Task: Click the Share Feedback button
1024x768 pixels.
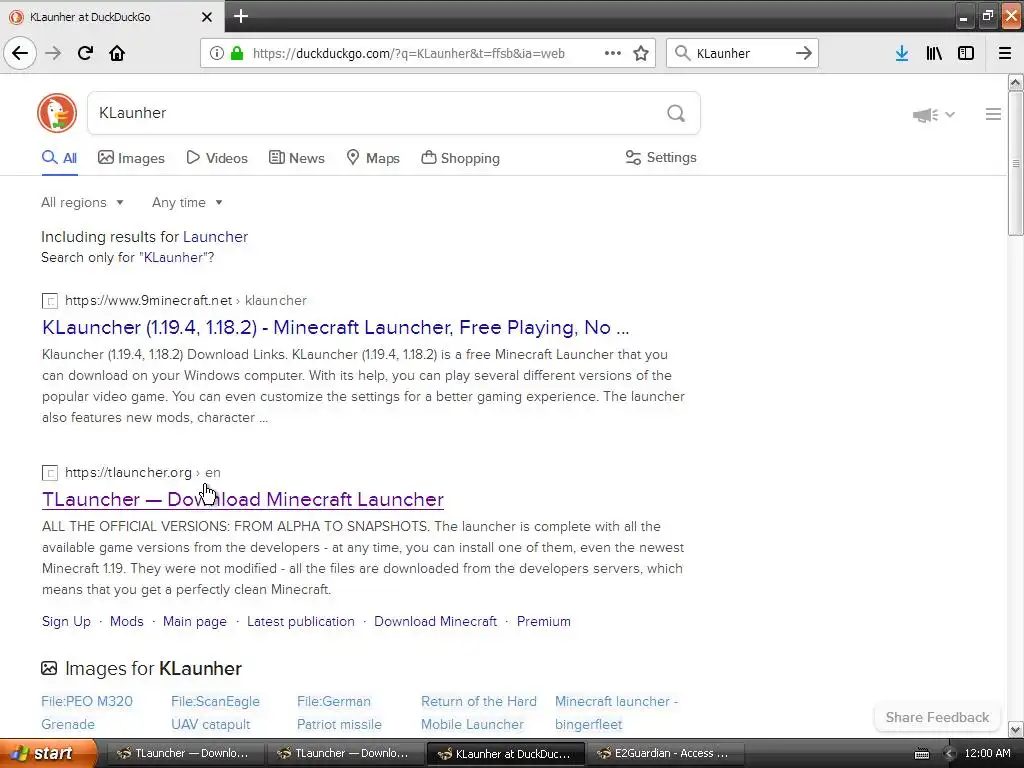Action: pyautogui.click(x=937, y=717)
